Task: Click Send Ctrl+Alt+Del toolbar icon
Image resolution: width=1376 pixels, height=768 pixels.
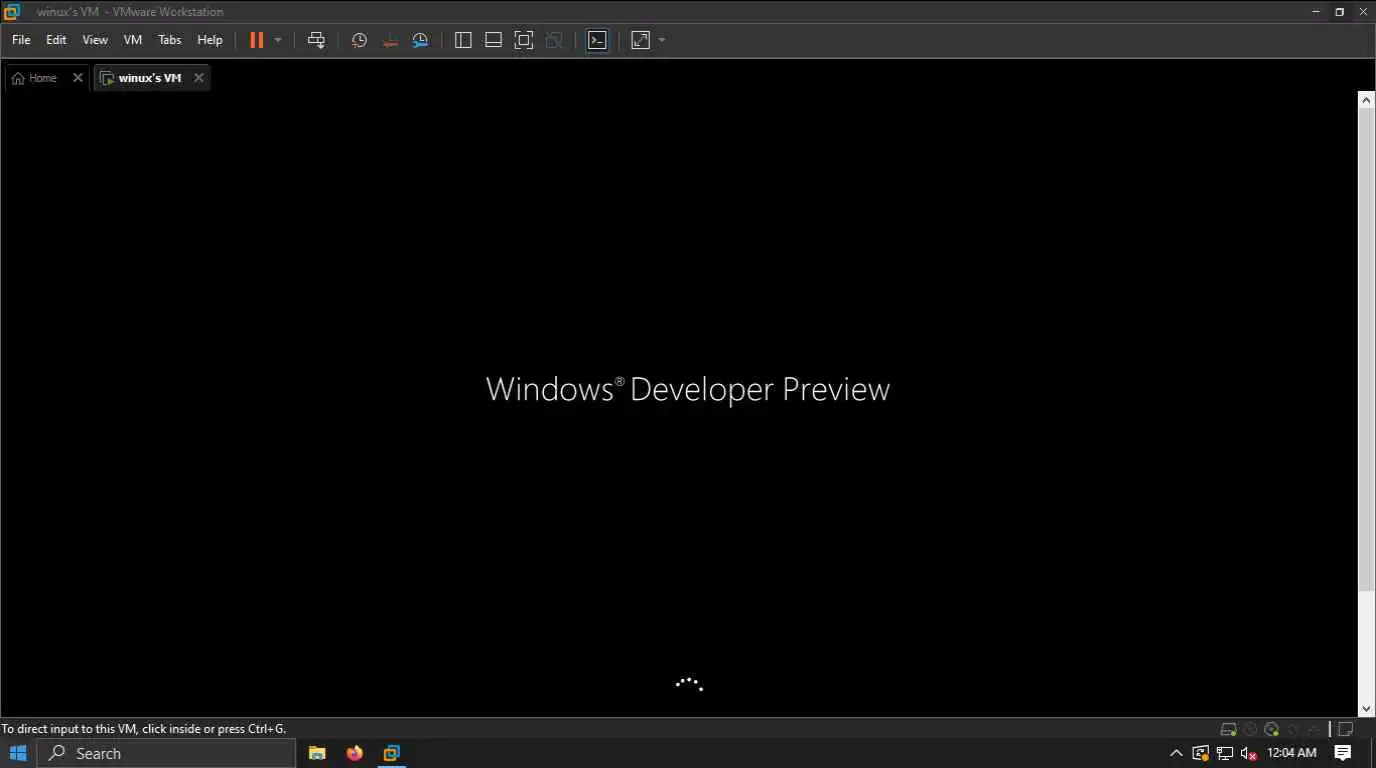Action: tap(316, 40)
